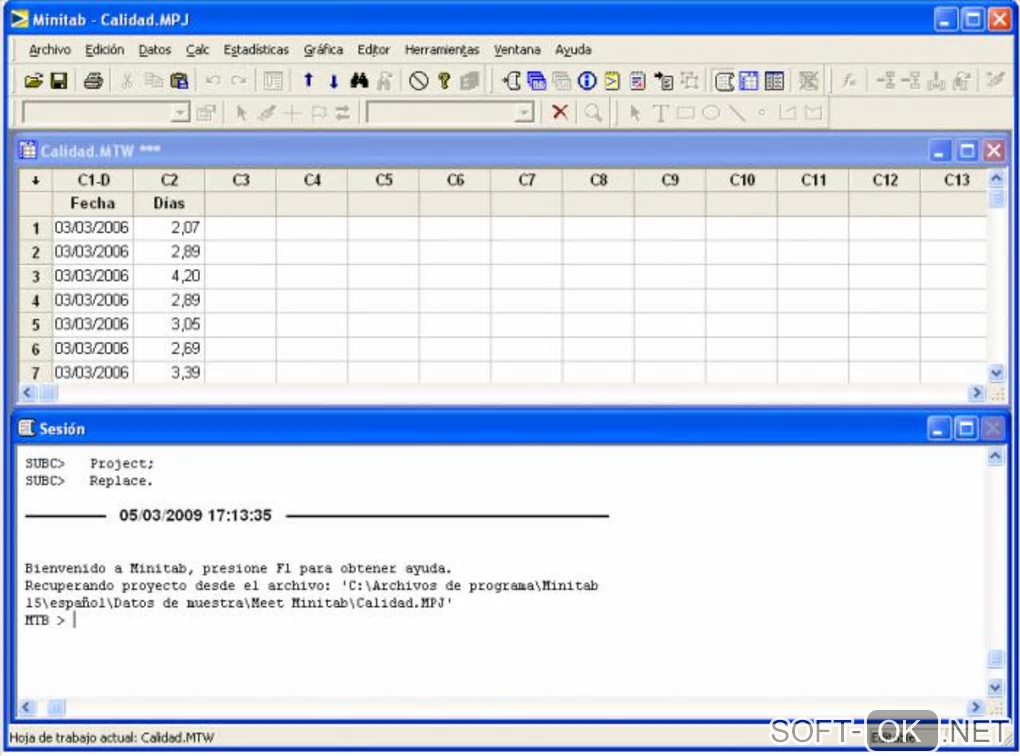Screen dimensions: 1020x756
Task: Go to next command with down arrow
Action: click(334, 81)
